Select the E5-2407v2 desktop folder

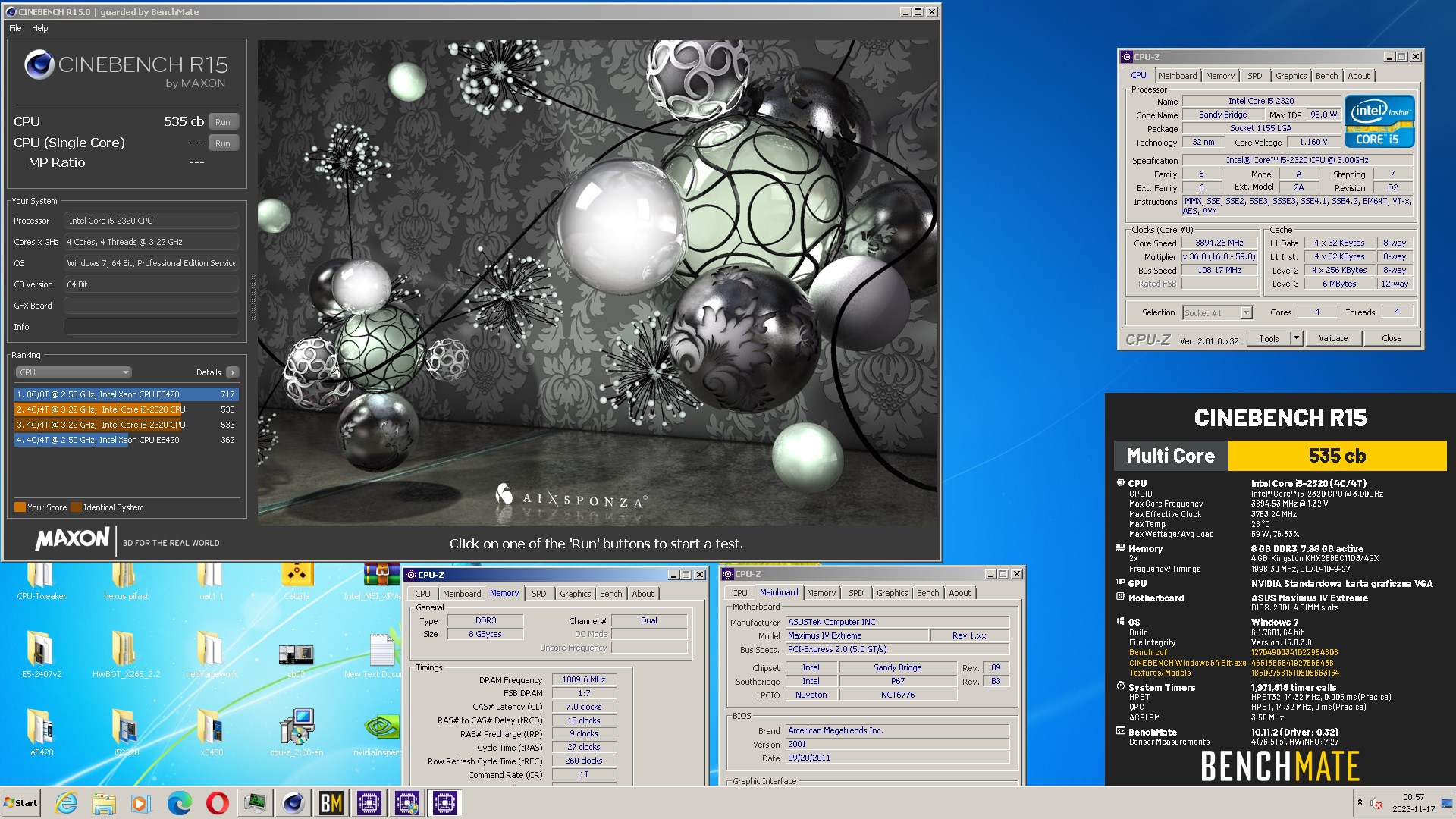(41, 654)
